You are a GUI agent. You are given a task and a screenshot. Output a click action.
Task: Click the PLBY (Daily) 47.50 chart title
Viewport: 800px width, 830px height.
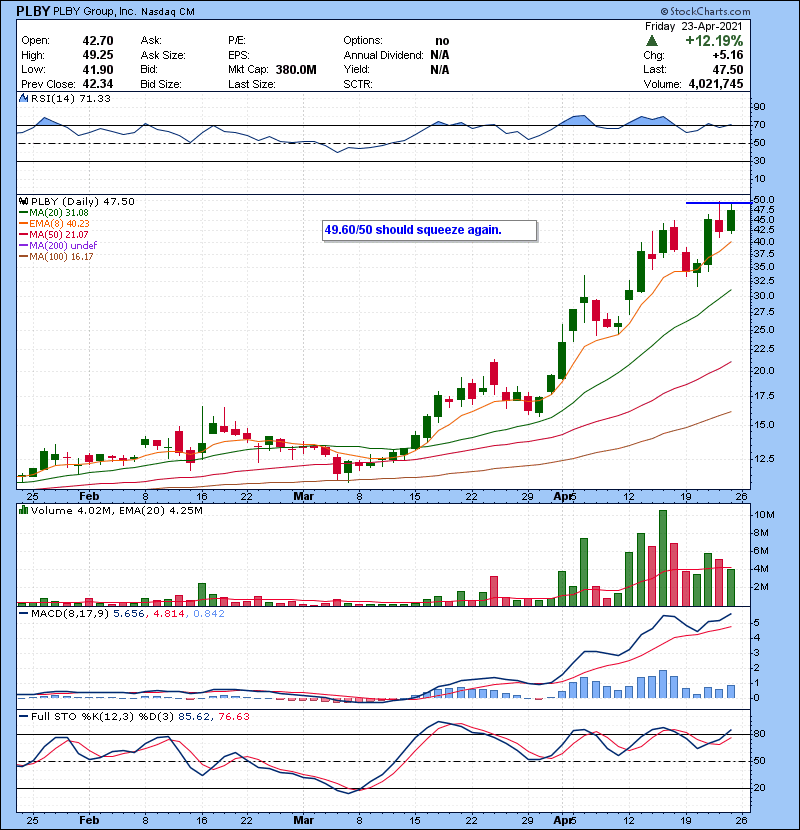pos(83,202)
